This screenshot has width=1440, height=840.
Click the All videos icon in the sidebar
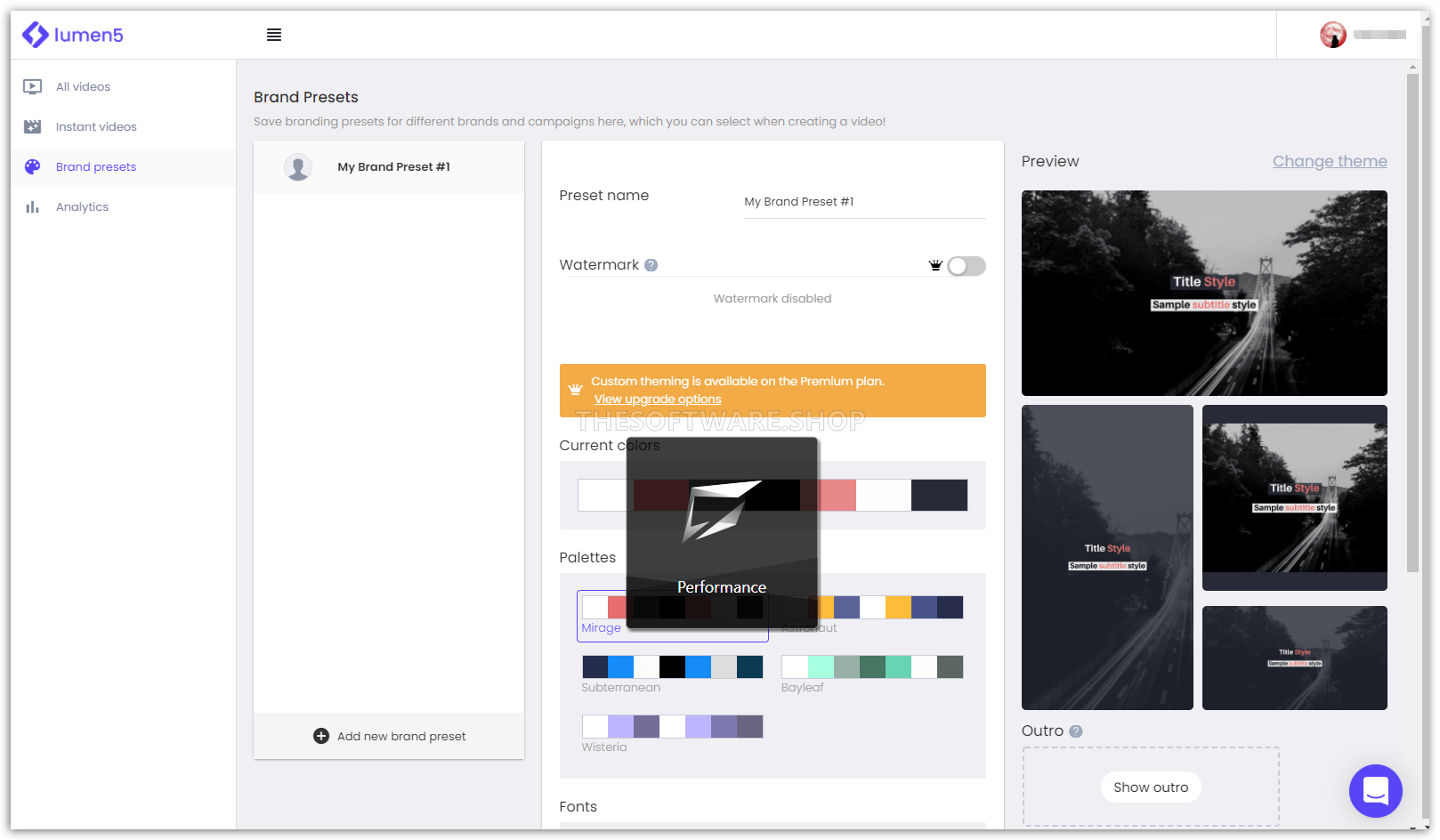click(32, 86)
